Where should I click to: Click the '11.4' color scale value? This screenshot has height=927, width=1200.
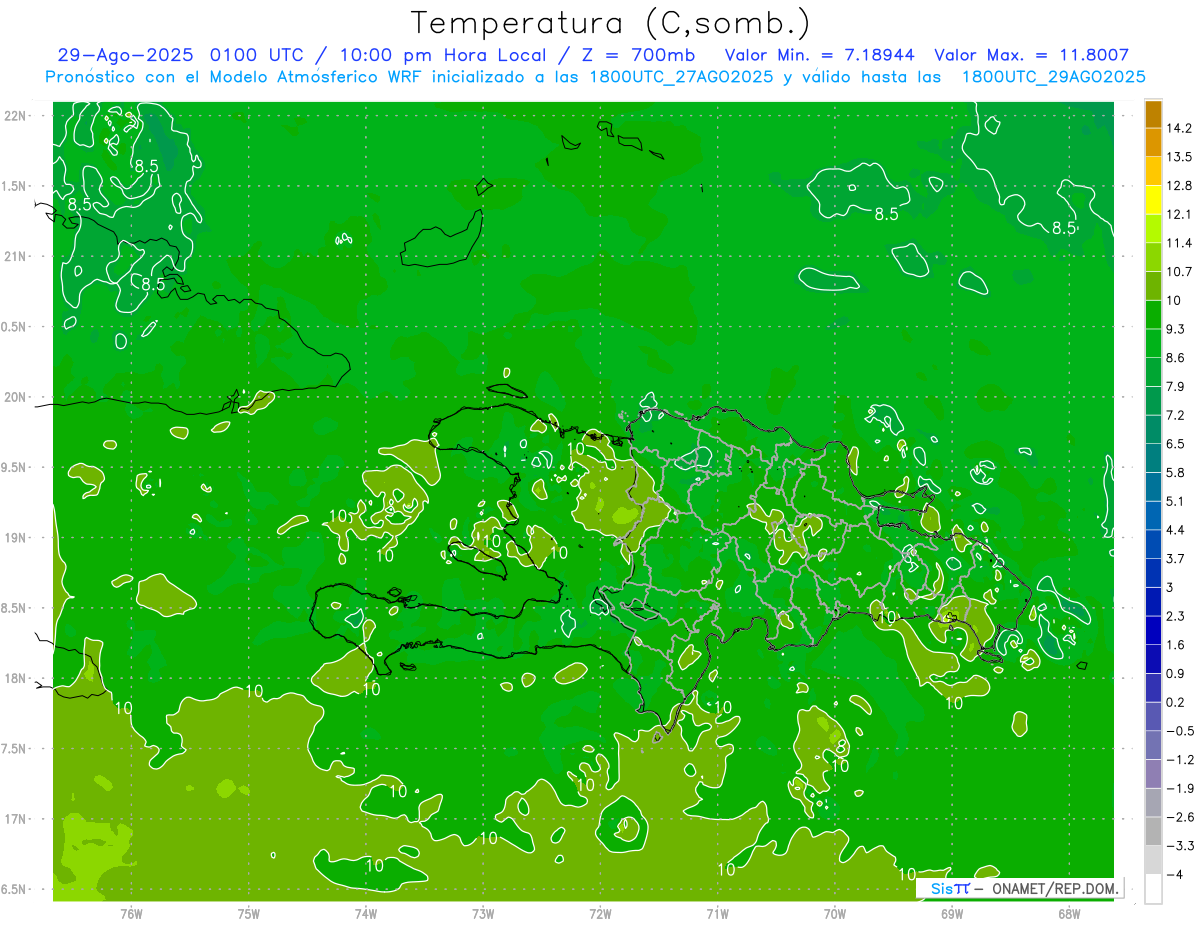point(1179,243)
